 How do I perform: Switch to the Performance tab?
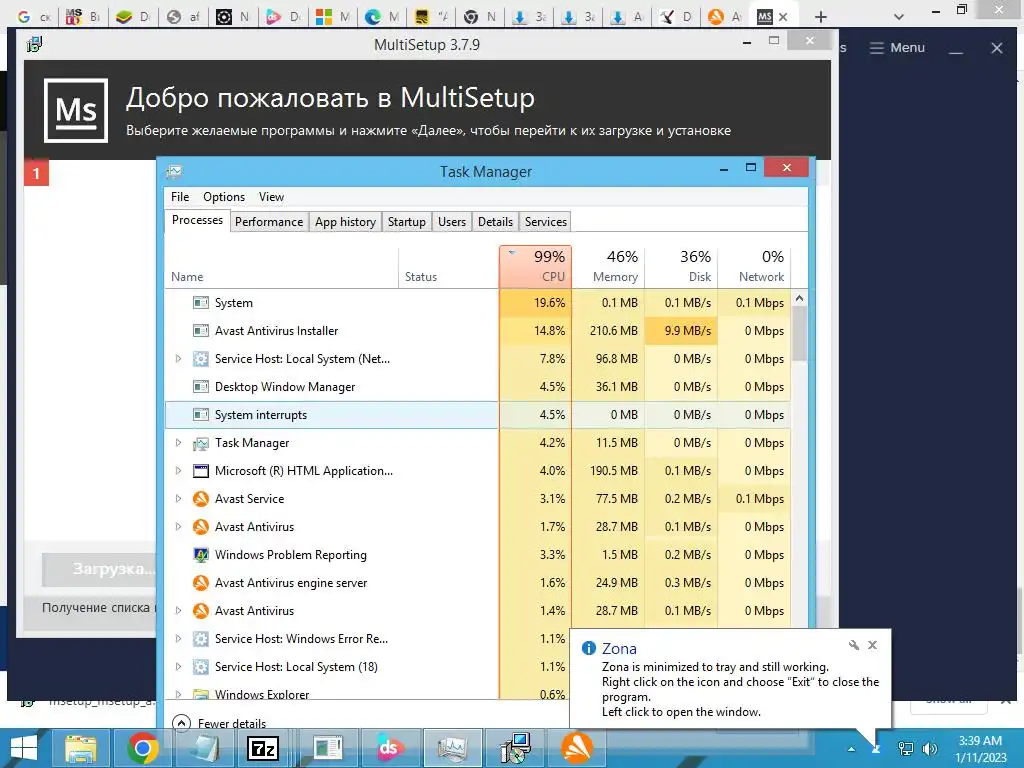click(x=268, y=222)
